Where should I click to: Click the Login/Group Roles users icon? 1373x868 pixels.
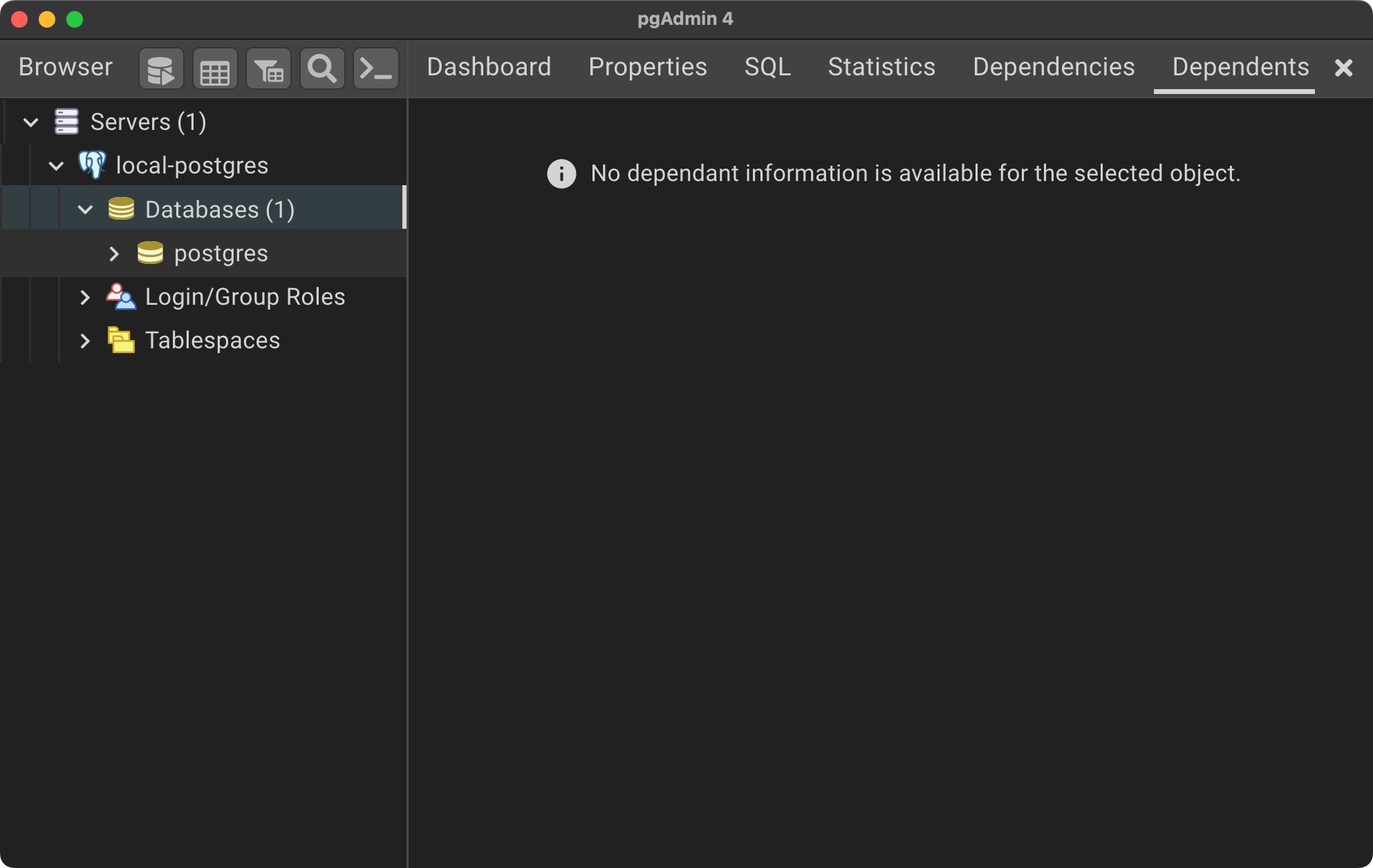coord(121,296)
